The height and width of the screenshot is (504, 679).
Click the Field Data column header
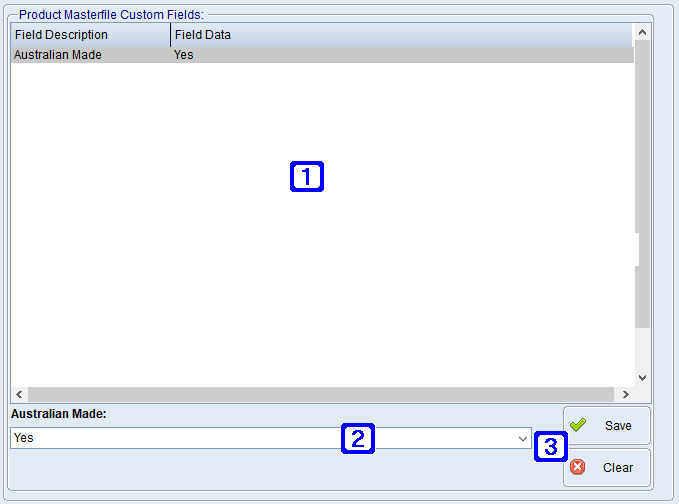(x=400, y=35)
